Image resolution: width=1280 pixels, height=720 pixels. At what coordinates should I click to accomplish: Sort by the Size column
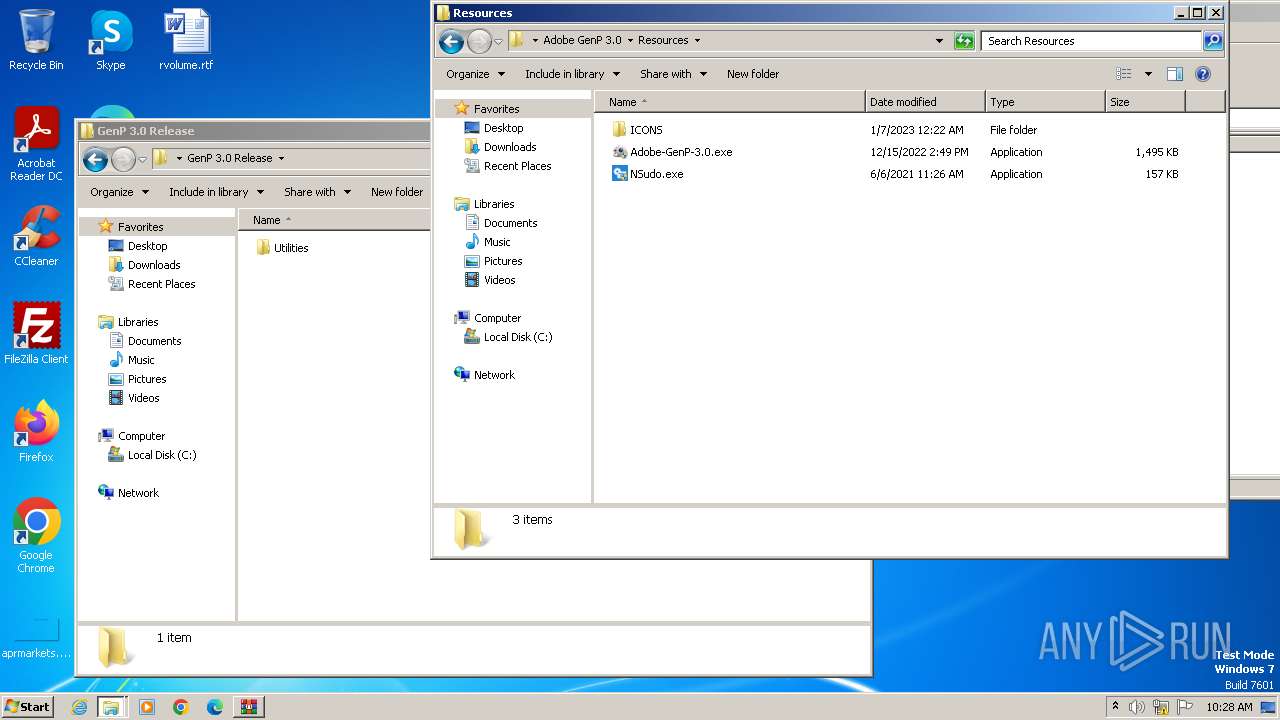click(1145, 102)
